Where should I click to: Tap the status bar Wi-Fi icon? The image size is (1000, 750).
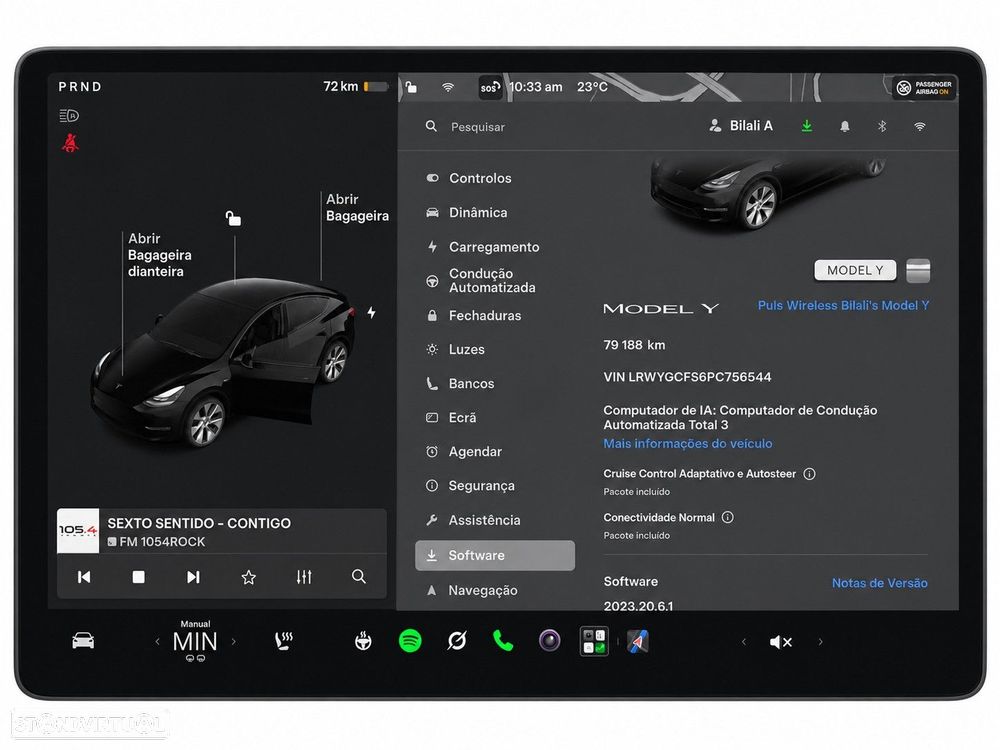tap(448, 87)
